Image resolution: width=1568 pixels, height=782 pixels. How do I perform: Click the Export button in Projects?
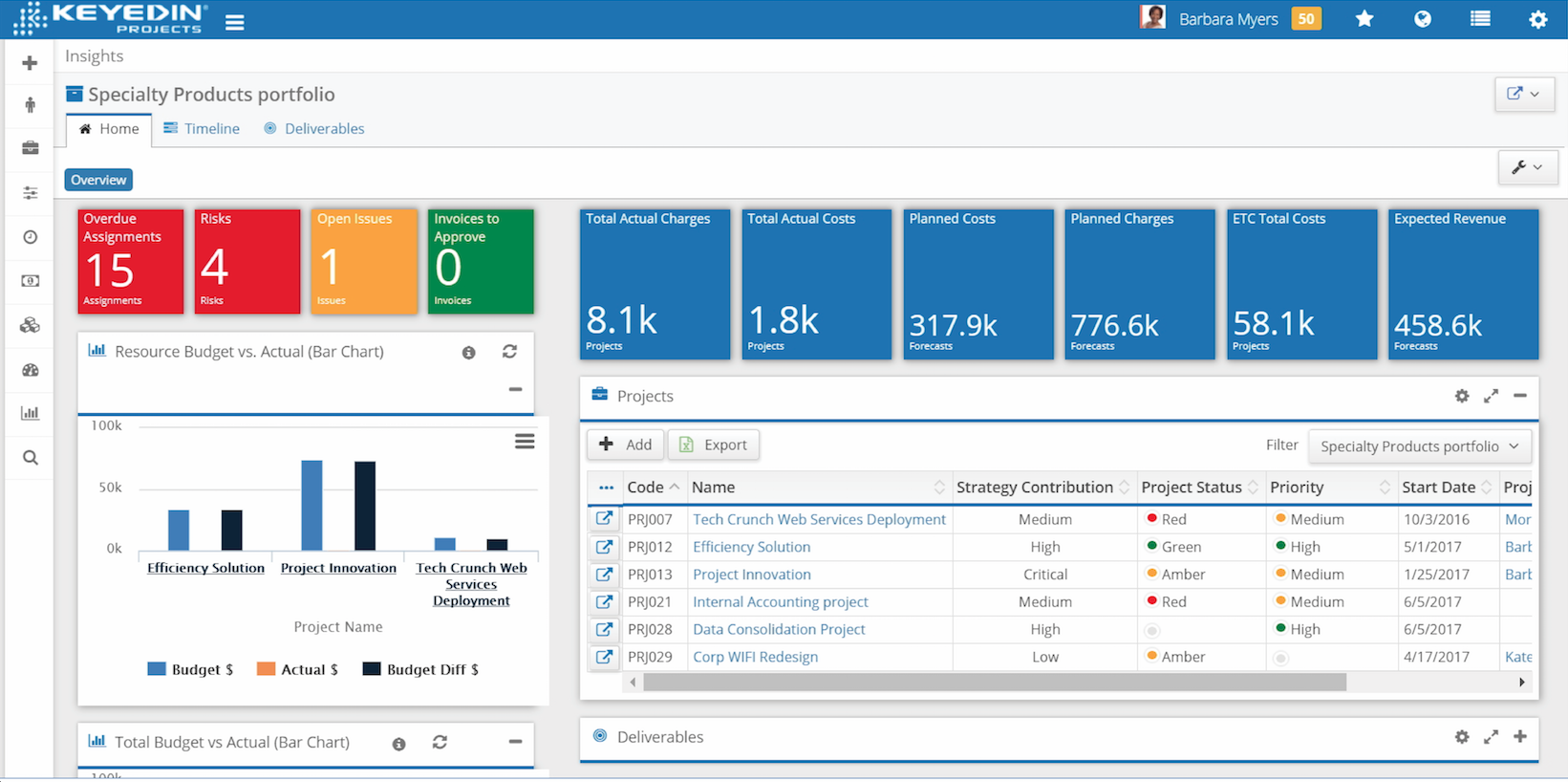[714, 445]
